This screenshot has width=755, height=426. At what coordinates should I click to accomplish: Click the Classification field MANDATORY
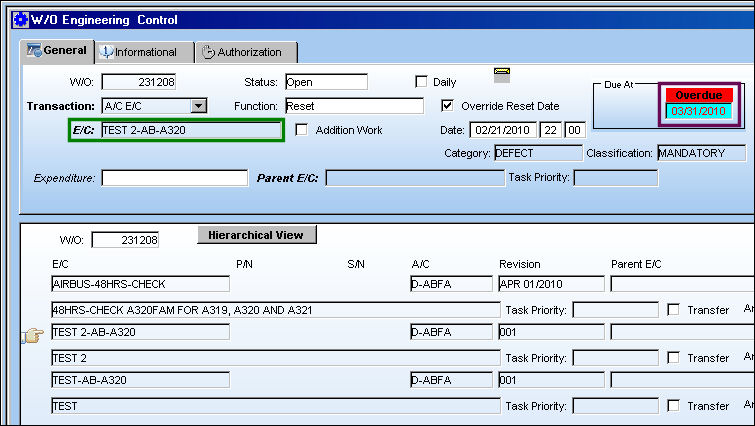pyautogui.click(x=702, y=153)
